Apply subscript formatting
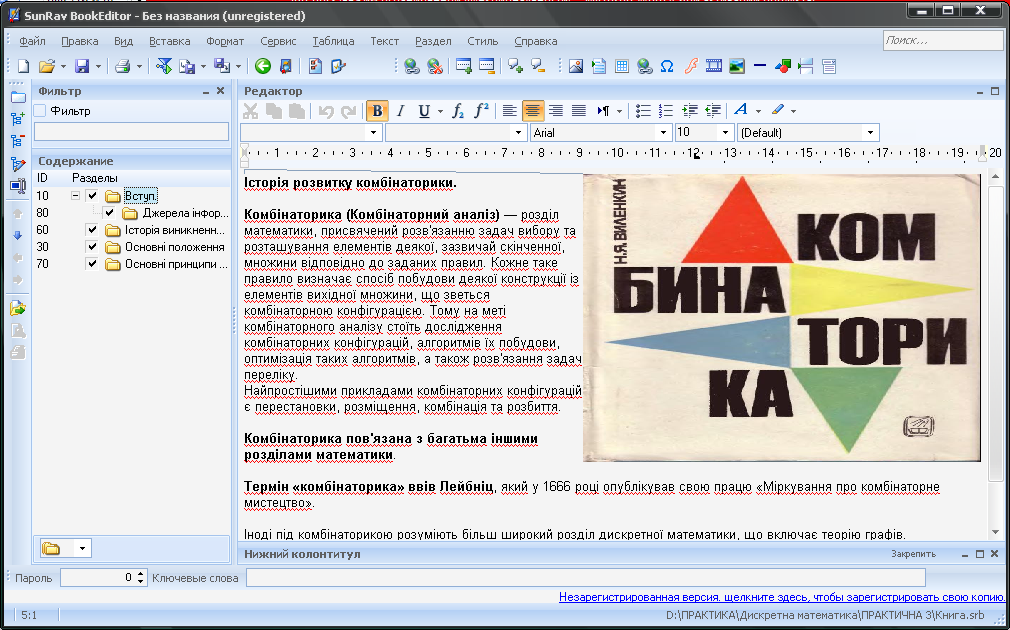 457,111
